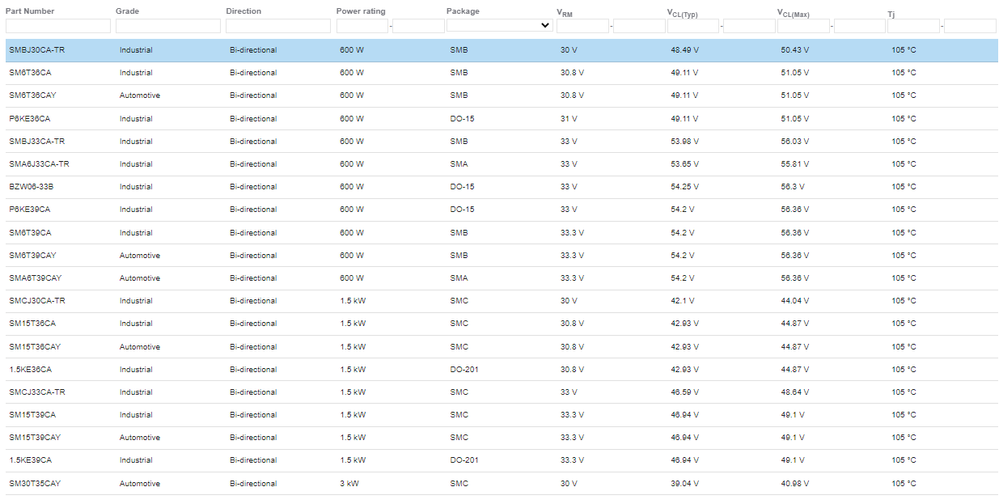Focus the Direction filter input box
The width and height of the screenshot is (999, 500).
point(278,26)
